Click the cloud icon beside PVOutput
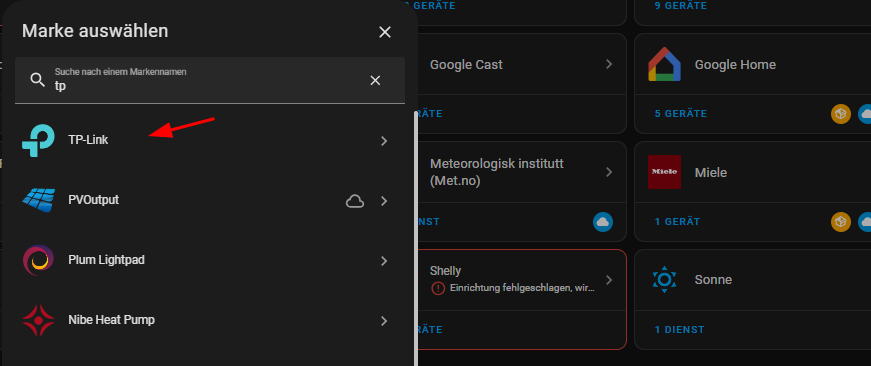Viewport: 871px width, 366px height. (x=355, y=201)
